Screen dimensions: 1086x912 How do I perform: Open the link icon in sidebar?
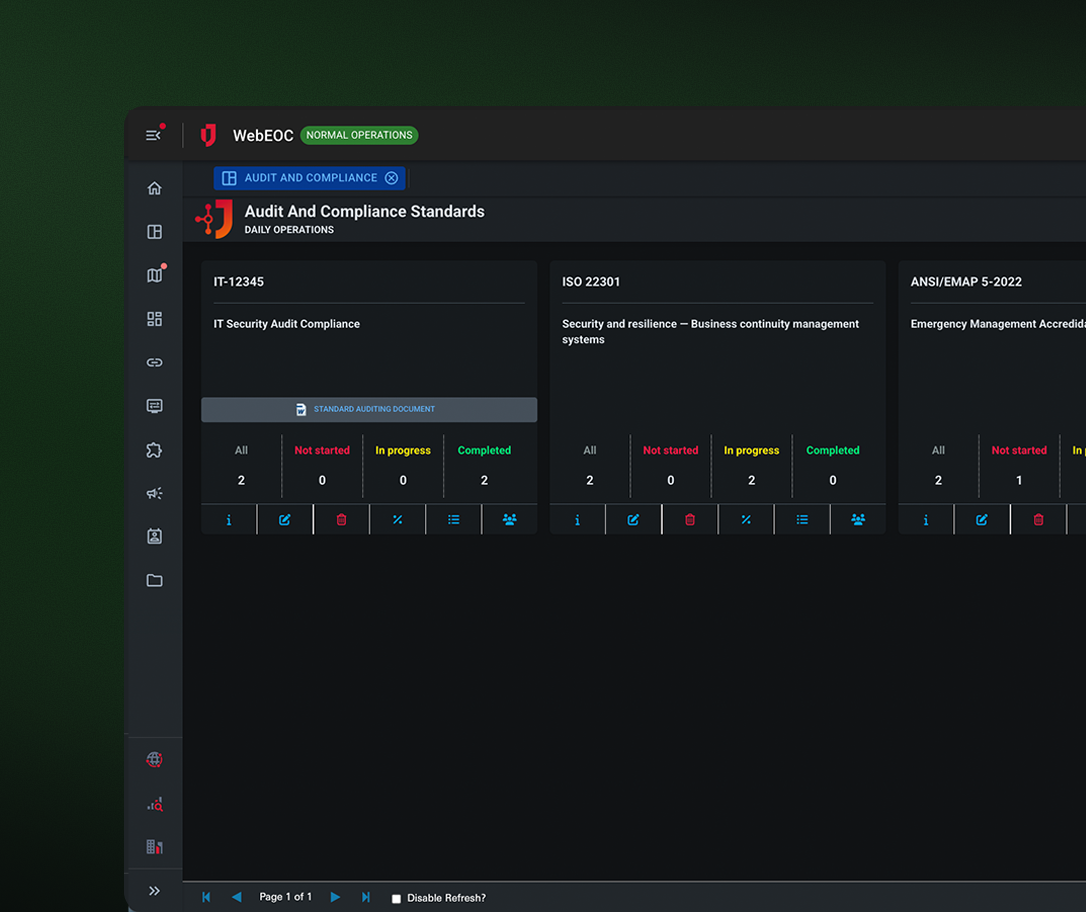click(154, 363)
